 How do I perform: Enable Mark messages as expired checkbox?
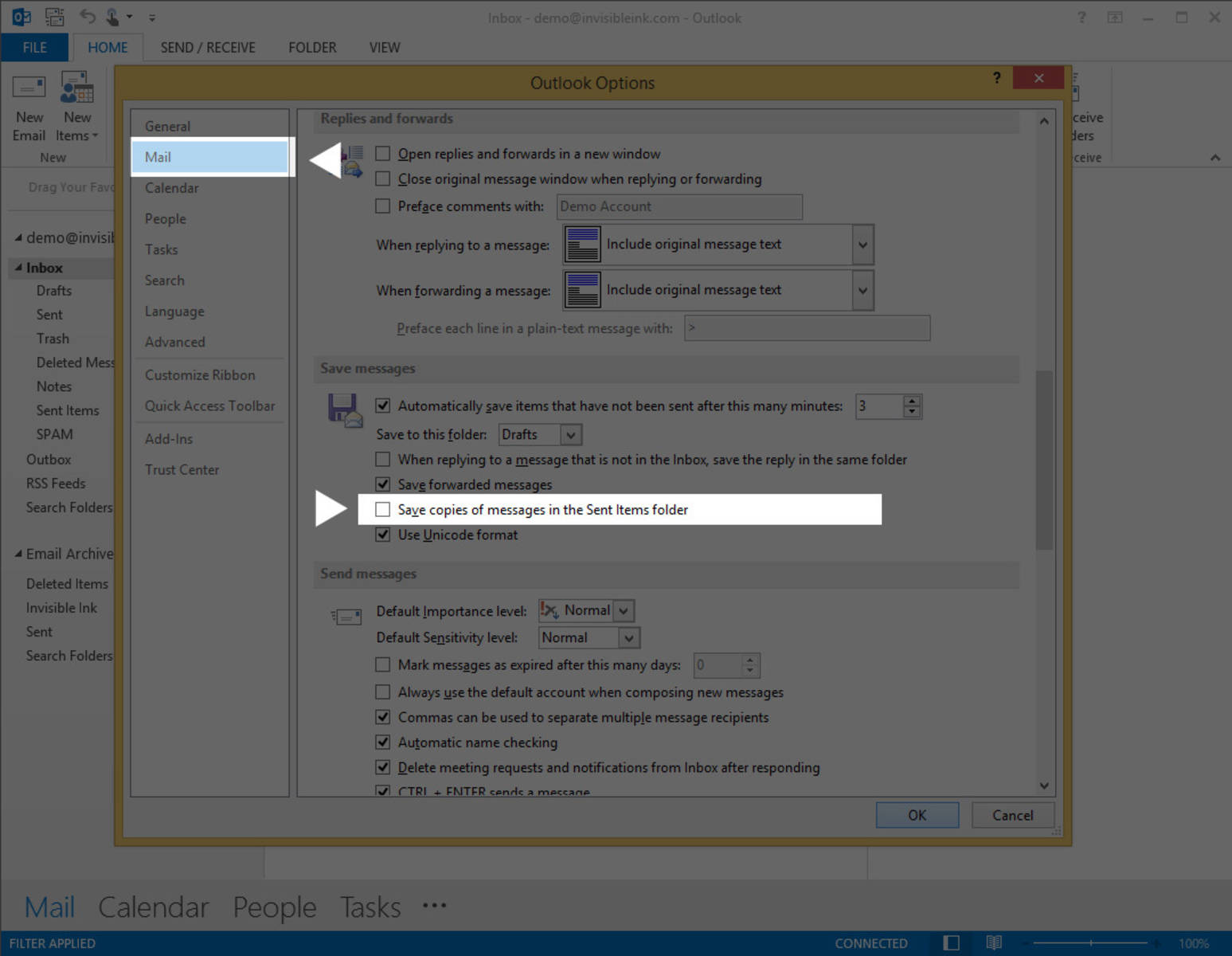pyautogui.click(x=383, y=664)
